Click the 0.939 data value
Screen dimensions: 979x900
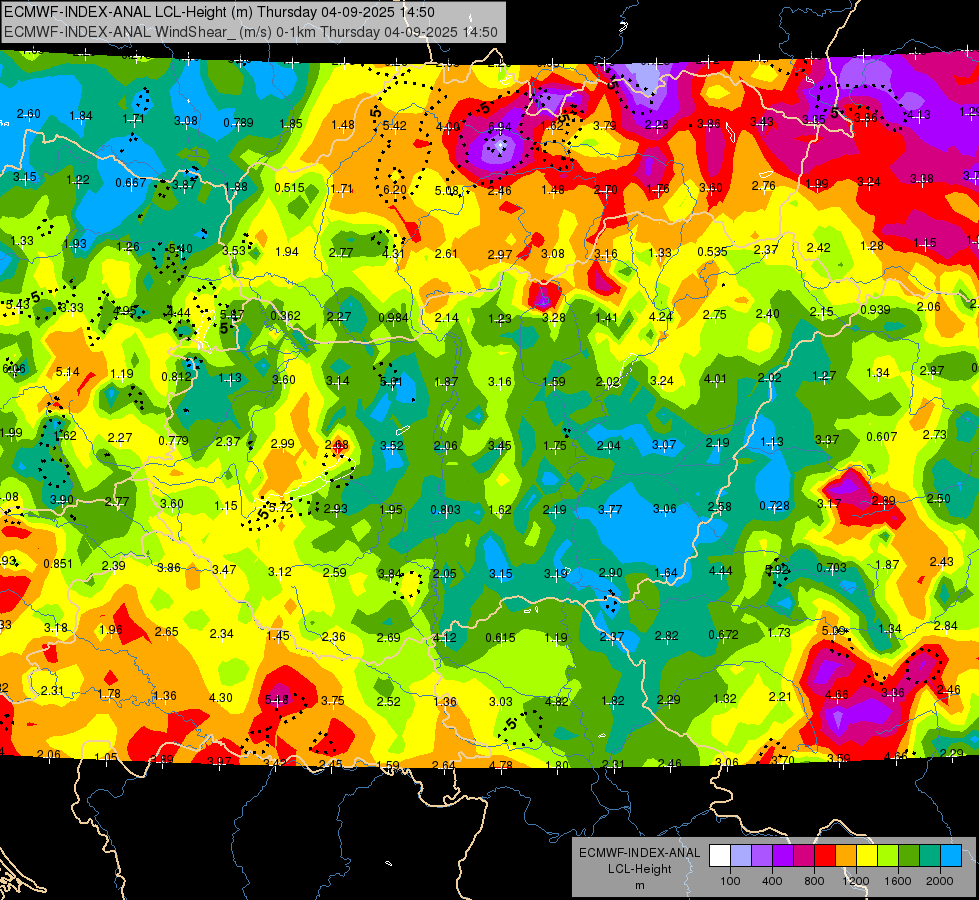[x=875, y=310]
